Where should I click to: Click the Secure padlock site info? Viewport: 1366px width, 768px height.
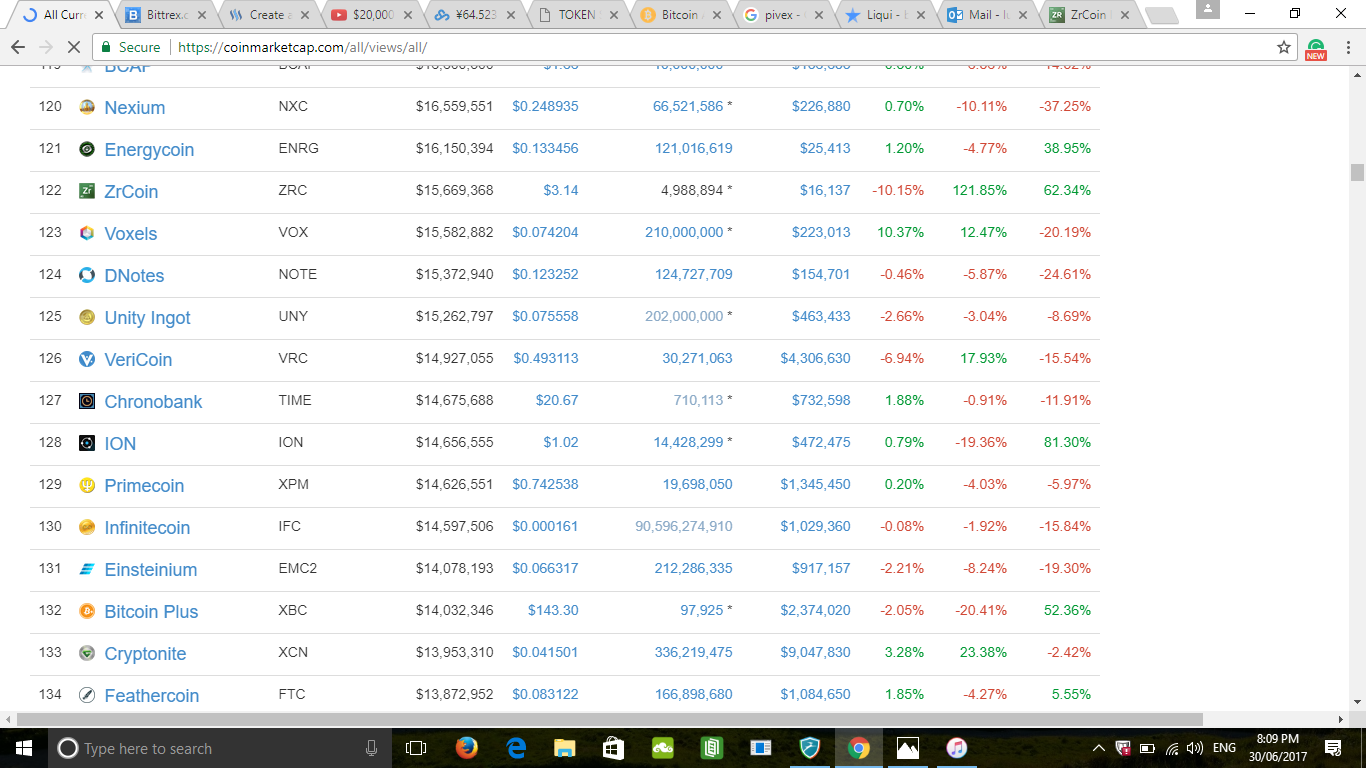click(130, 47)
